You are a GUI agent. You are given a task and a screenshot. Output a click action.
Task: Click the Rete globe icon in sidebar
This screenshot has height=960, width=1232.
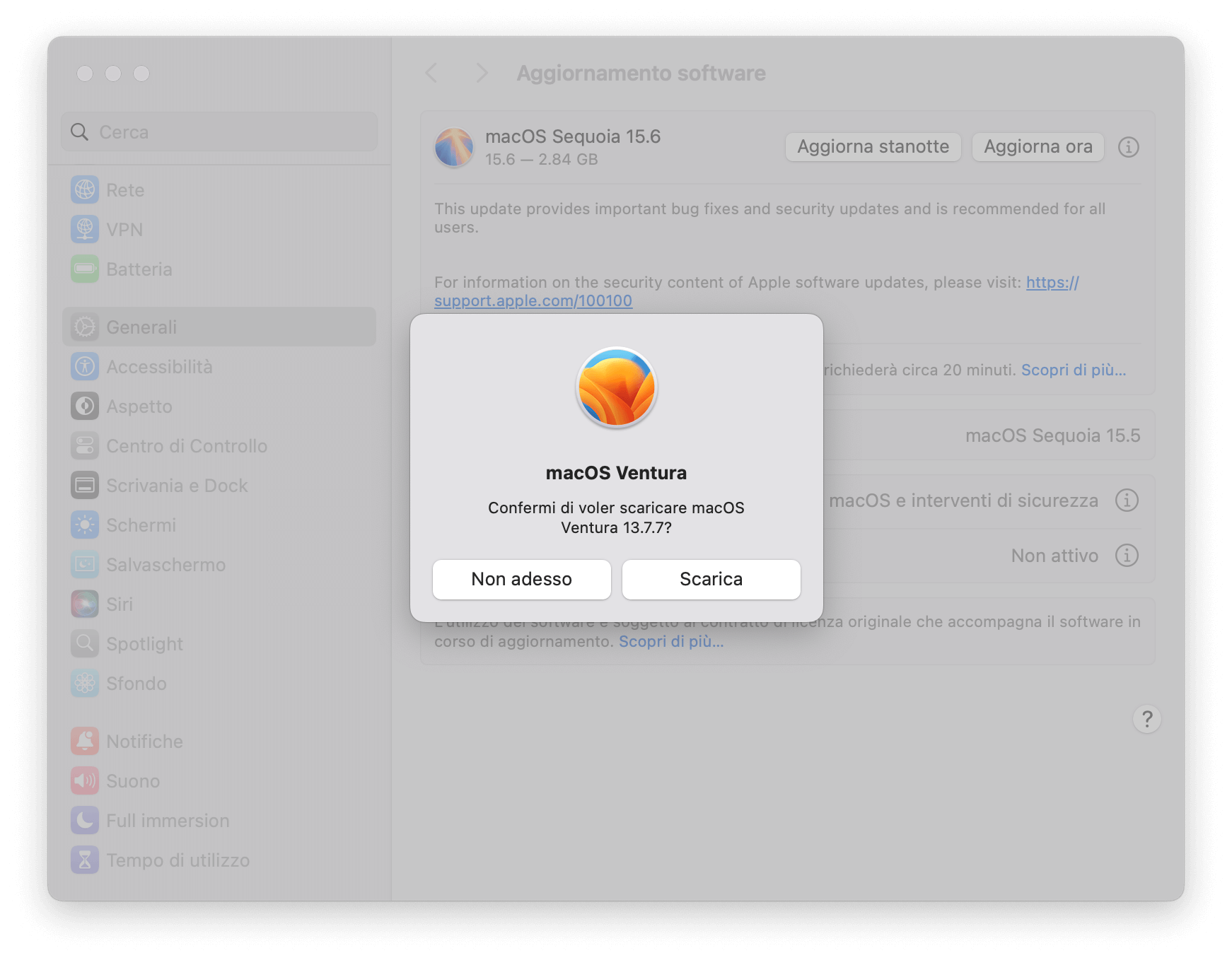[x=85, y=190]
